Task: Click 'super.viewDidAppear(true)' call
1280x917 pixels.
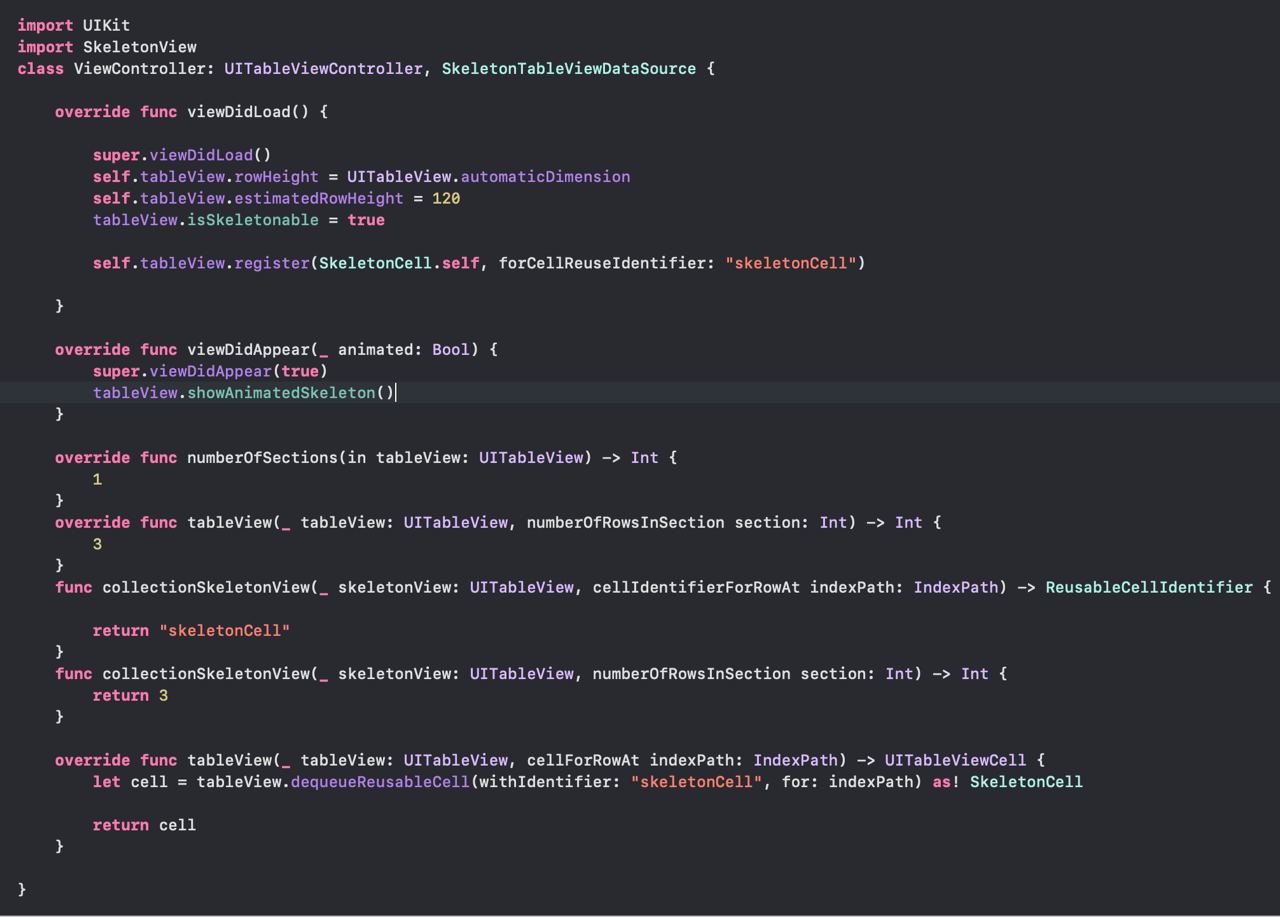Action: point(210,371)
